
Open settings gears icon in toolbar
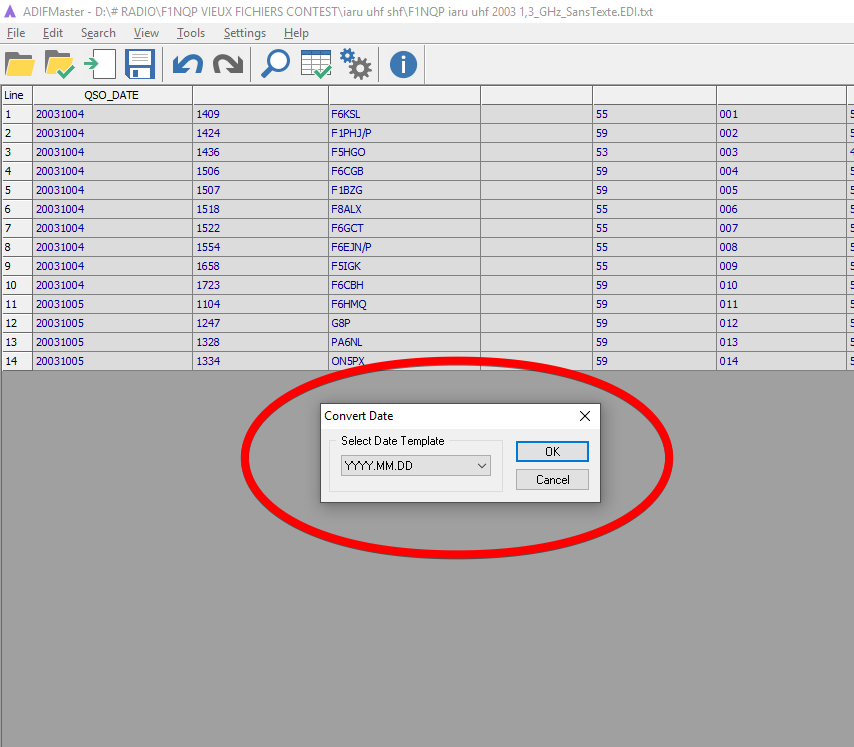pyautogui.click(x=356, y=65)
